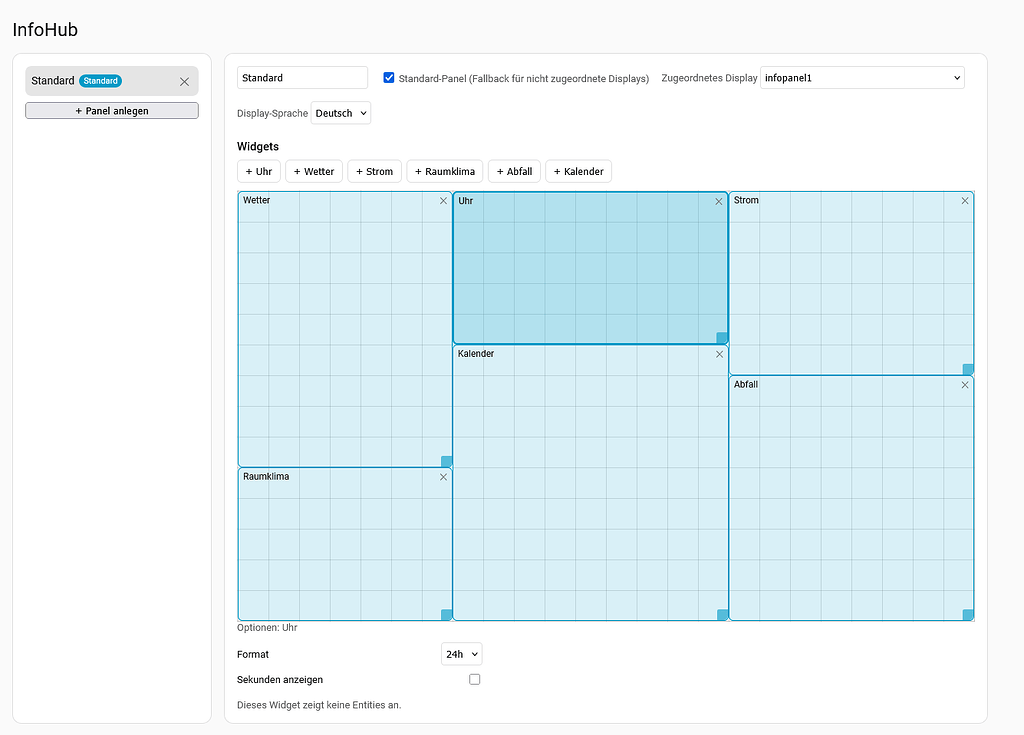Click the InfoHub page title
Viewport: 1024px width, 735px height.
point(45,29)
